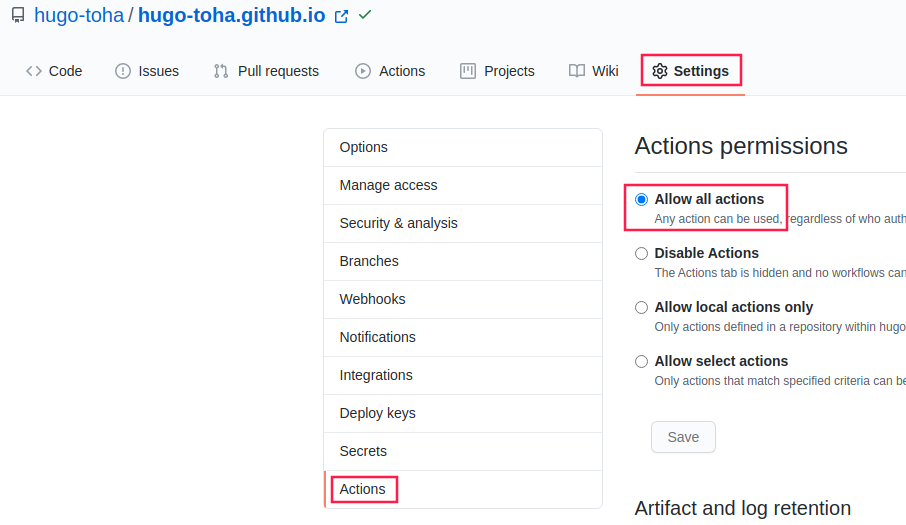The width and height of the screenshot is (906, 525).
Task: Click the Projects board icon
Action: pos(468,71)
